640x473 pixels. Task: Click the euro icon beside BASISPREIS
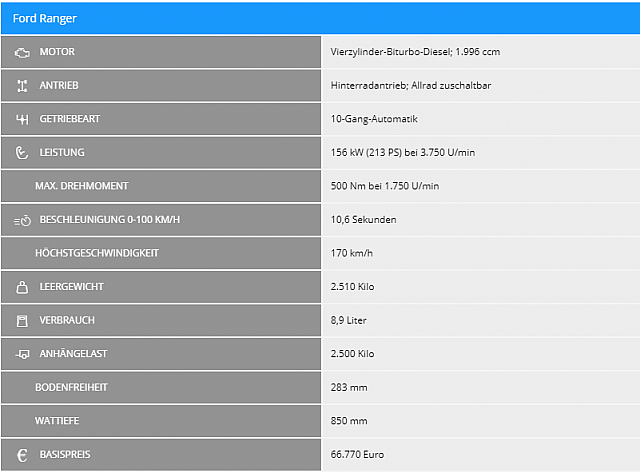[x=22, y=454]
